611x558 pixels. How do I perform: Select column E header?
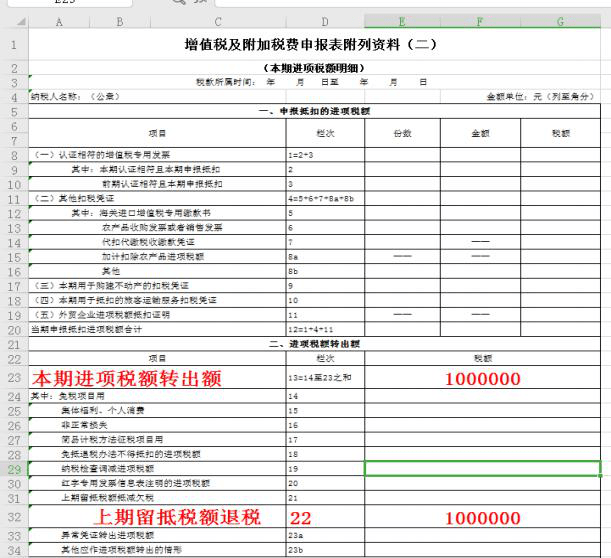click(x=402, y=22)
